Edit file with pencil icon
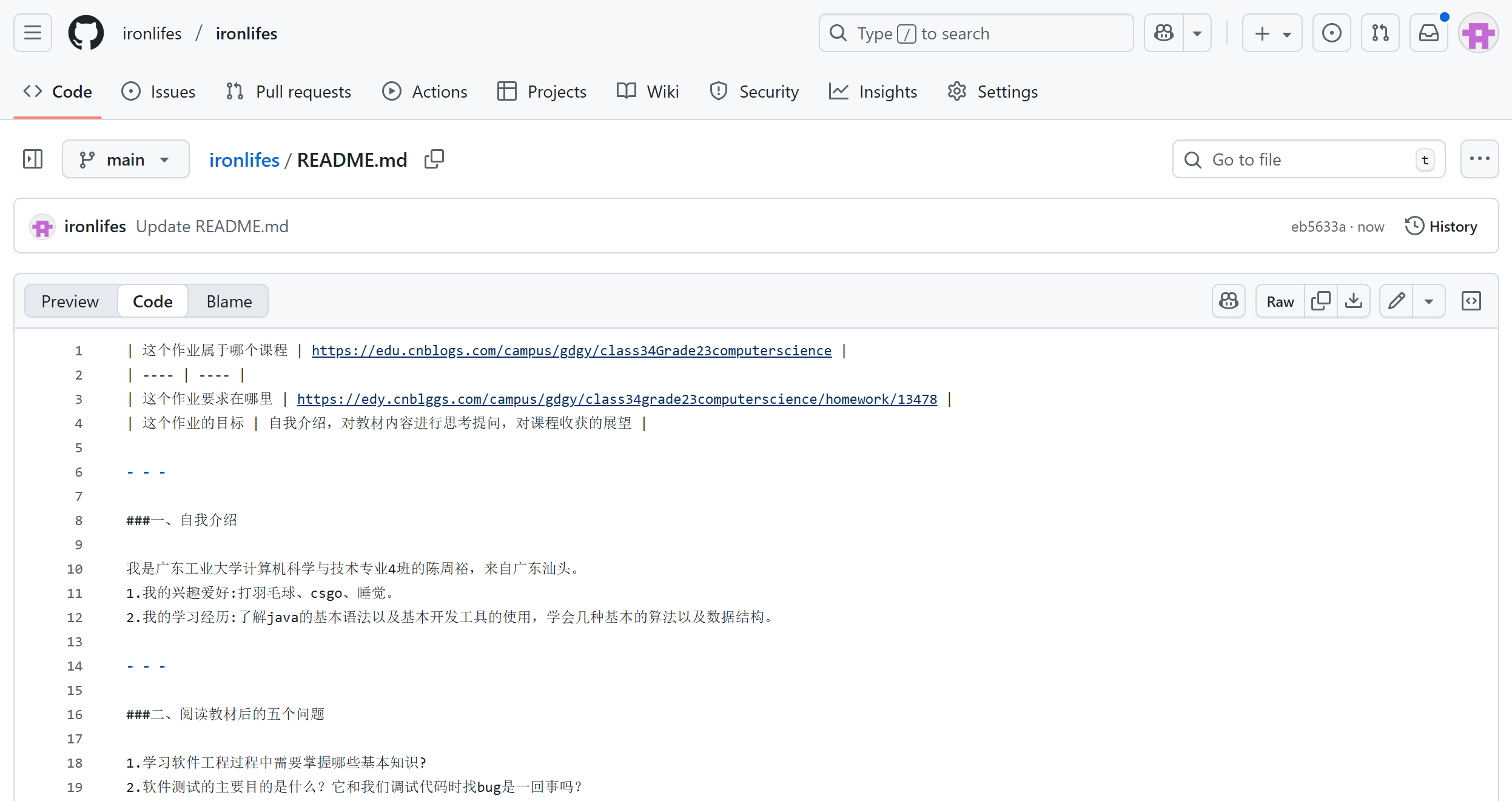The width and height of the screenshot is (1512, 801). coord(1397,301)
